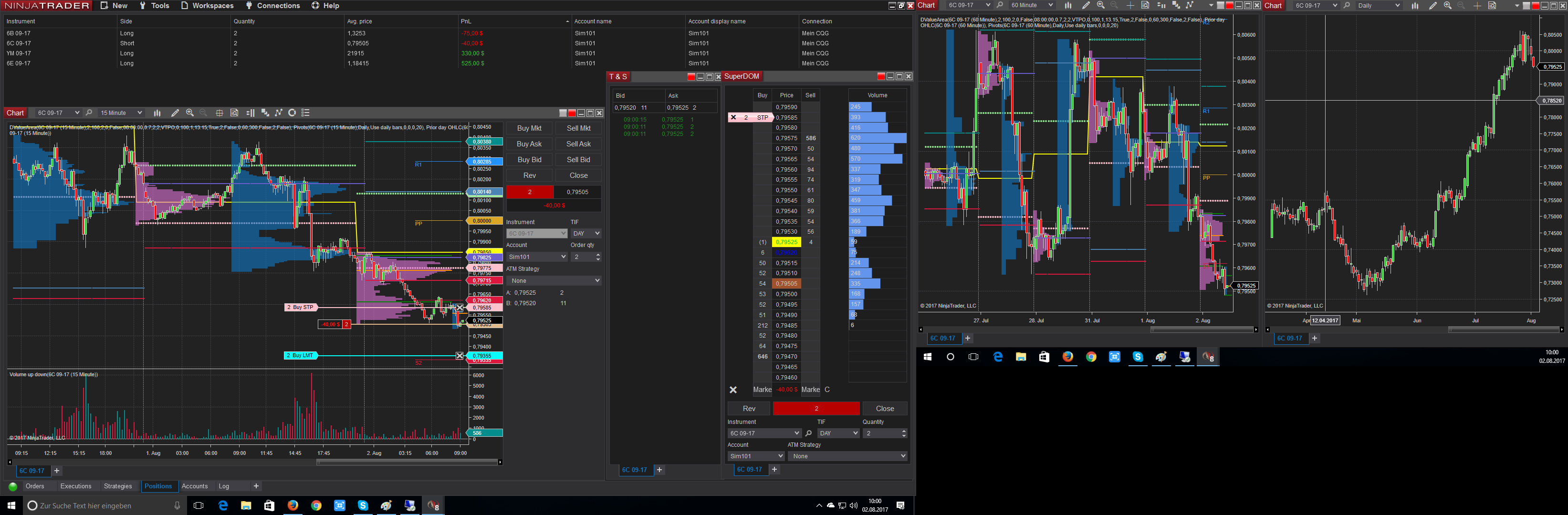Cancel the 2 Buy LMT order on chart

point(460,356)
